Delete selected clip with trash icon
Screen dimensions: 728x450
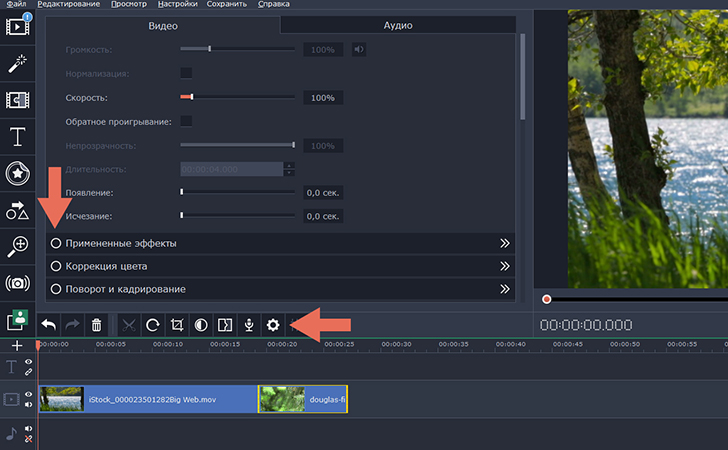96,324
